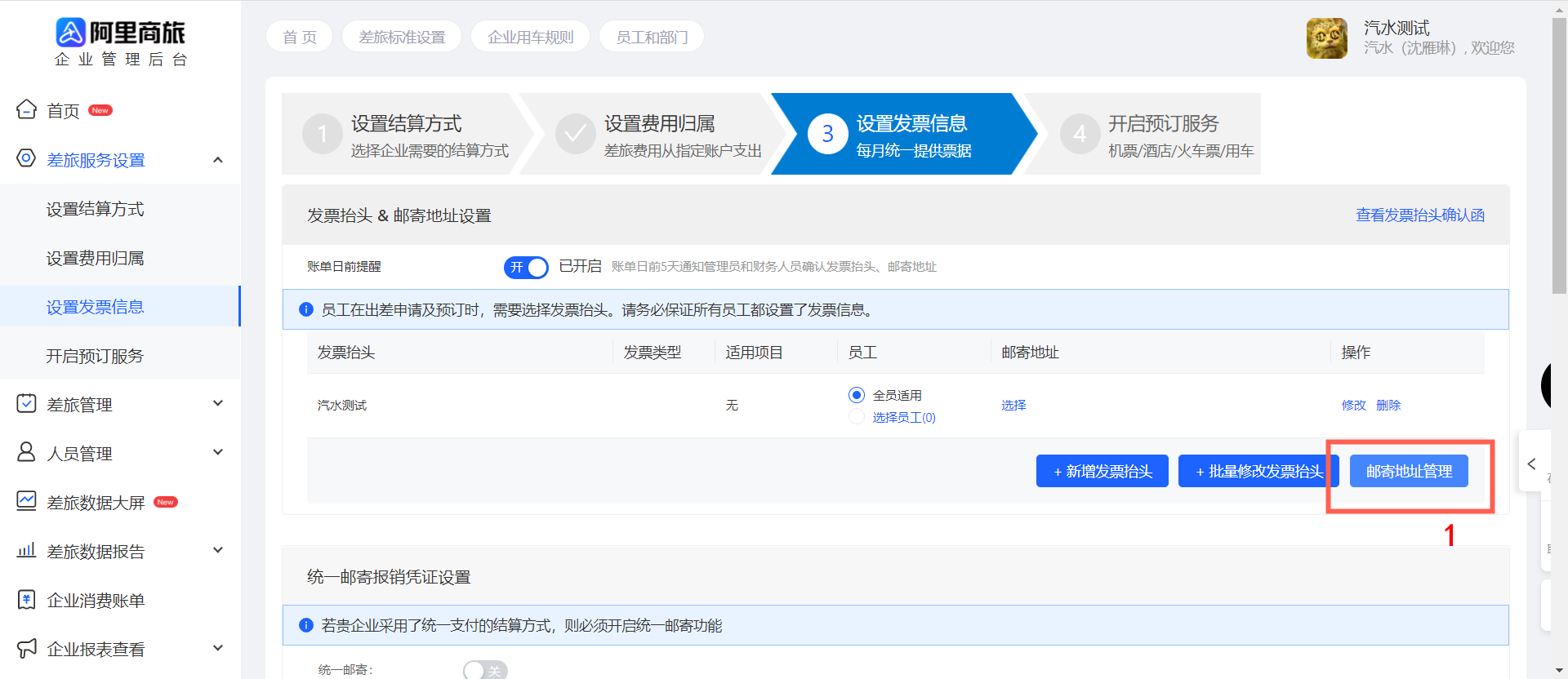Click the 企业报表查看 megaphone icon
This screenshot has height=679, width=1568.
click(x=26, y=648)
